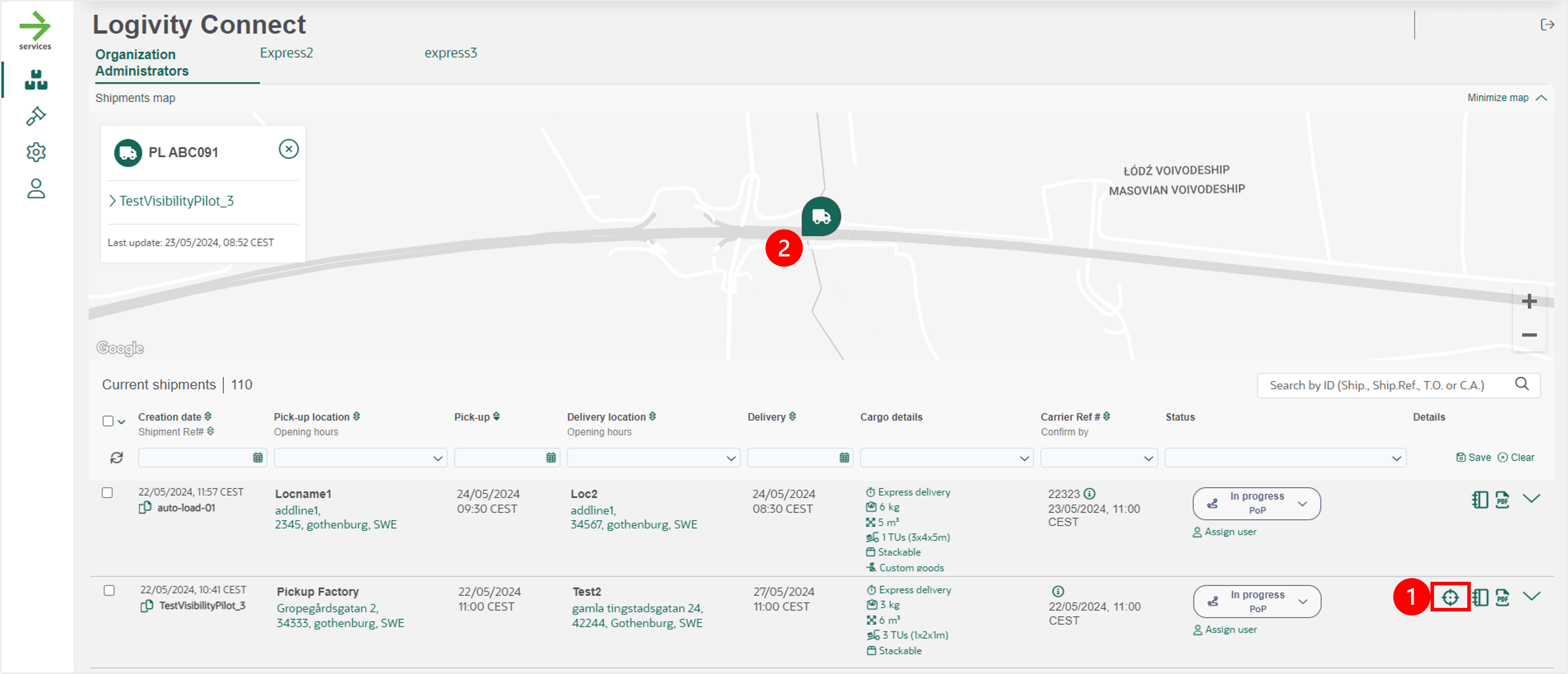This screenshot has width=1568, height=674.
Task: Click the info icon next to 22323
Action: click(x=1090, y=494)
